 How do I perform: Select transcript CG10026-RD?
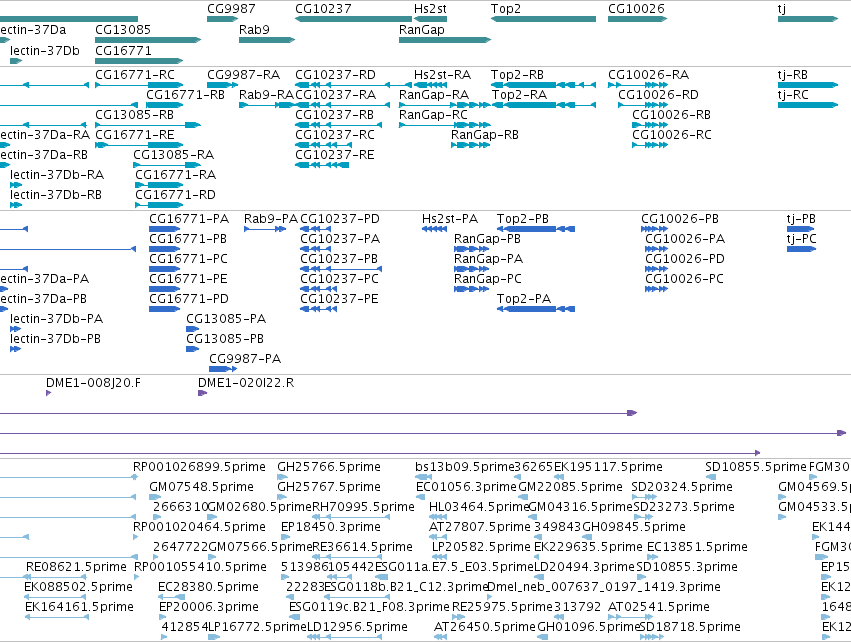[658, 95]
